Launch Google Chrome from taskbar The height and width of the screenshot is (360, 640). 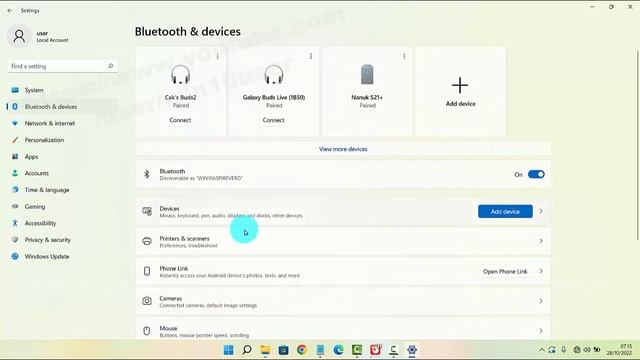click(x=302, y=350)
